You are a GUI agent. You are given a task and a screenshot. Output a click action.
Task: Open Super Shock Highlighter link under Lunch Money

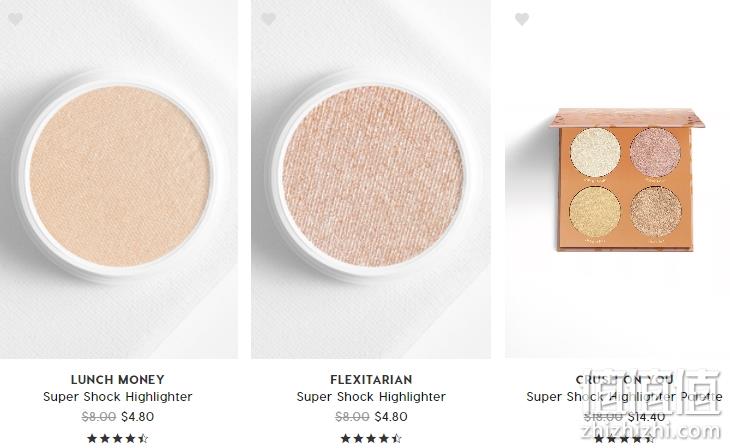tap(118, 397)
